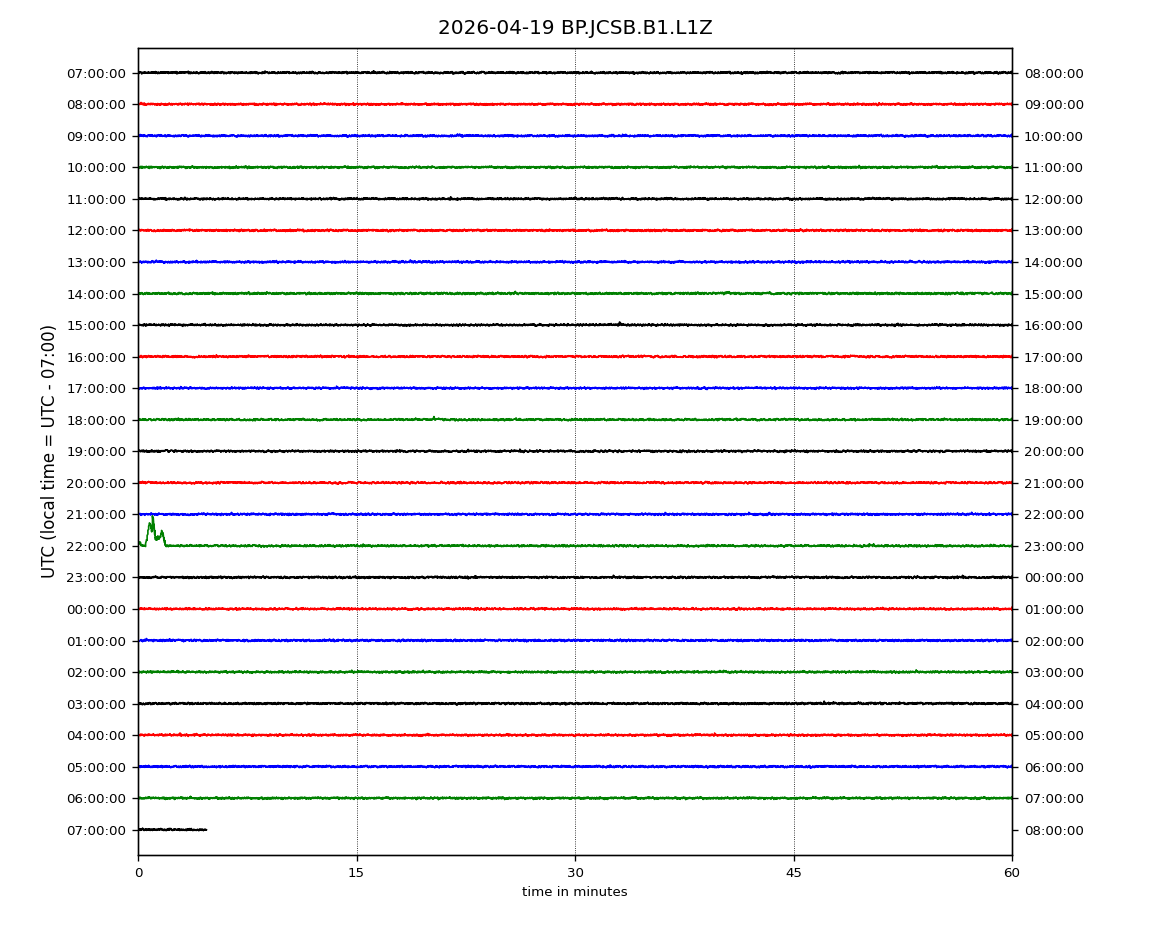Select the 45 tick label on the x-axis

(x=794, y=873)
